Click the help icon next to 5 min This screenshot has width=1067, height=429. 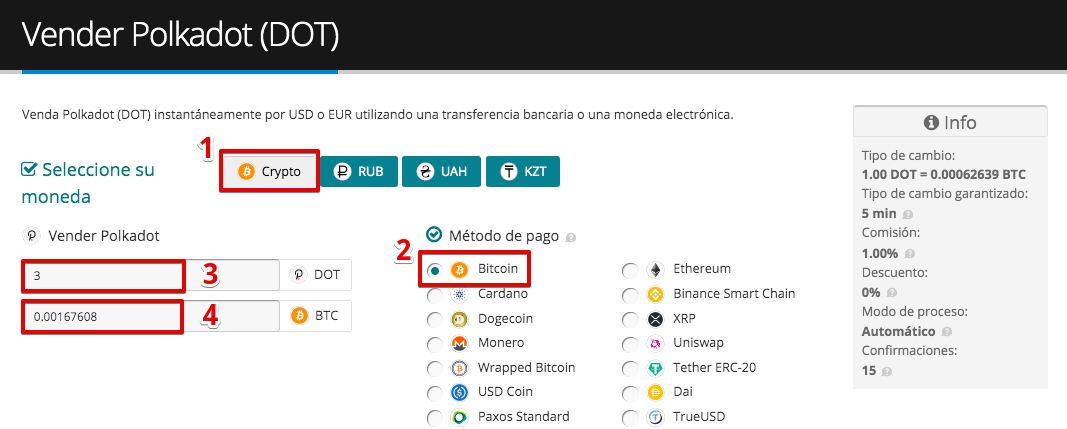click(908, 214)
